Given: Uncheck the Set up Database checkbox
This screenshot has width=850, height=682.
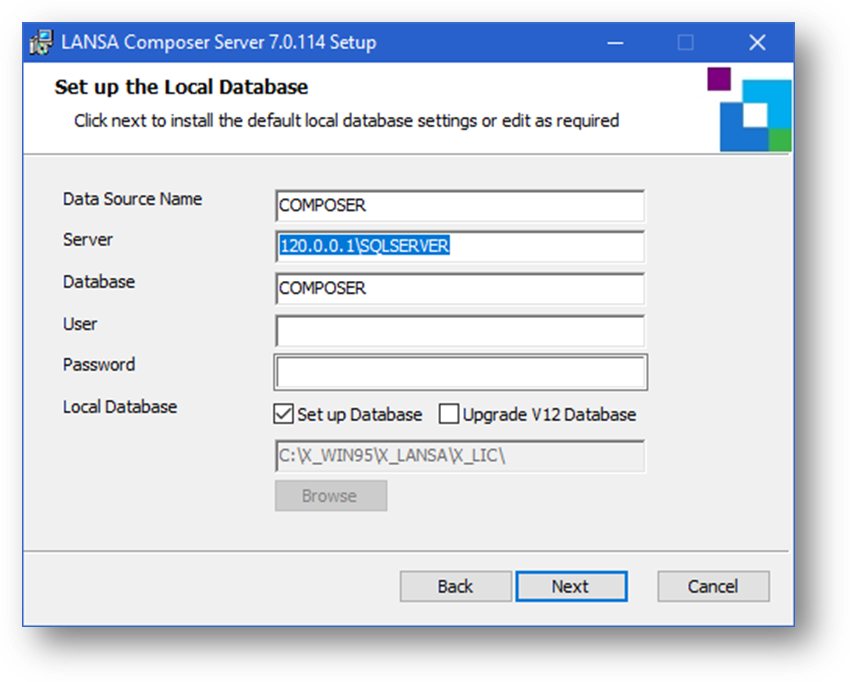Looking at the screenshot, I should pyautogui.click(x=284, y=414).
